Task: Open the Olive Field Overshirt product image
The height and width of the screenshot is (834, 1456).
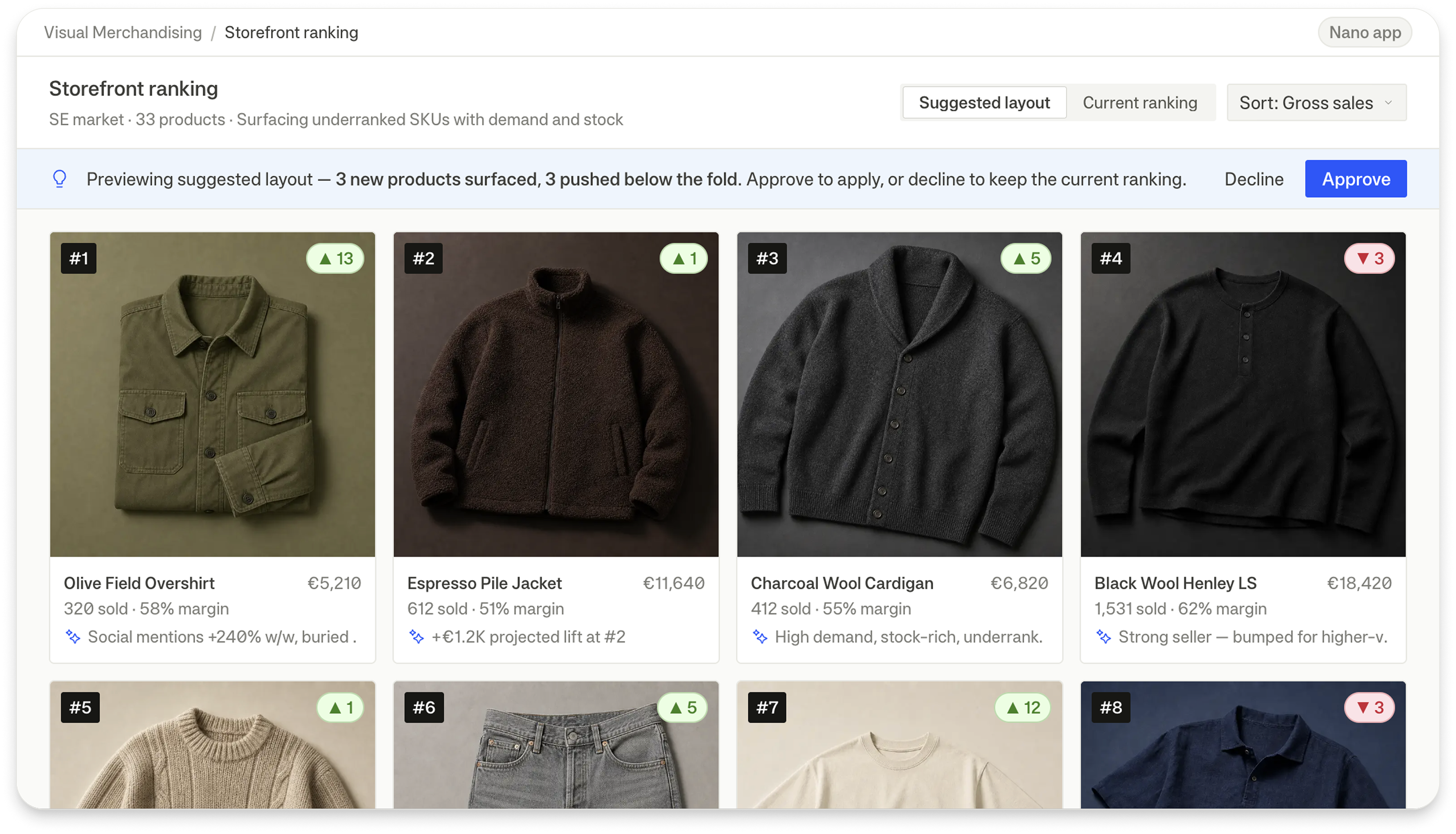Action: click(x=213, y=394)
